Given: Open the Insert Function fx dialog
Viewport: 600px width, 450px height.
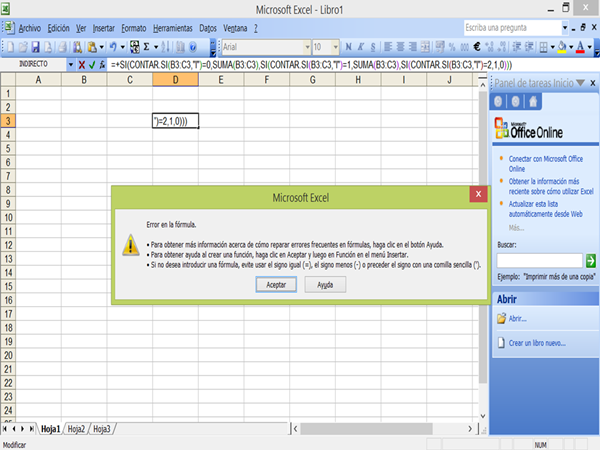Looking at the screenshot, I should tap(102, 65).
